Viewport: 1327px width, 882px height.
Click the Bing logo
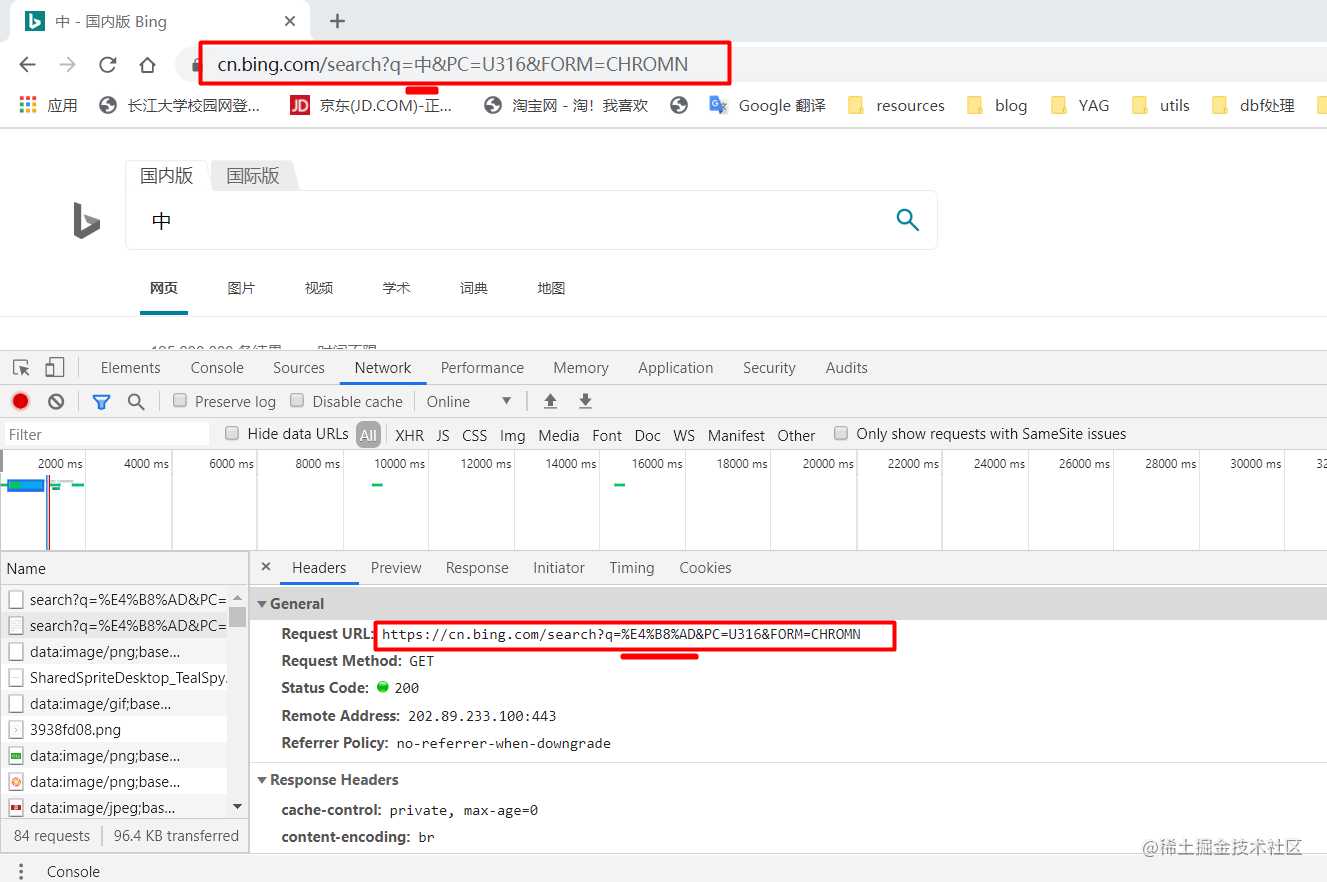tap(86, 220)
